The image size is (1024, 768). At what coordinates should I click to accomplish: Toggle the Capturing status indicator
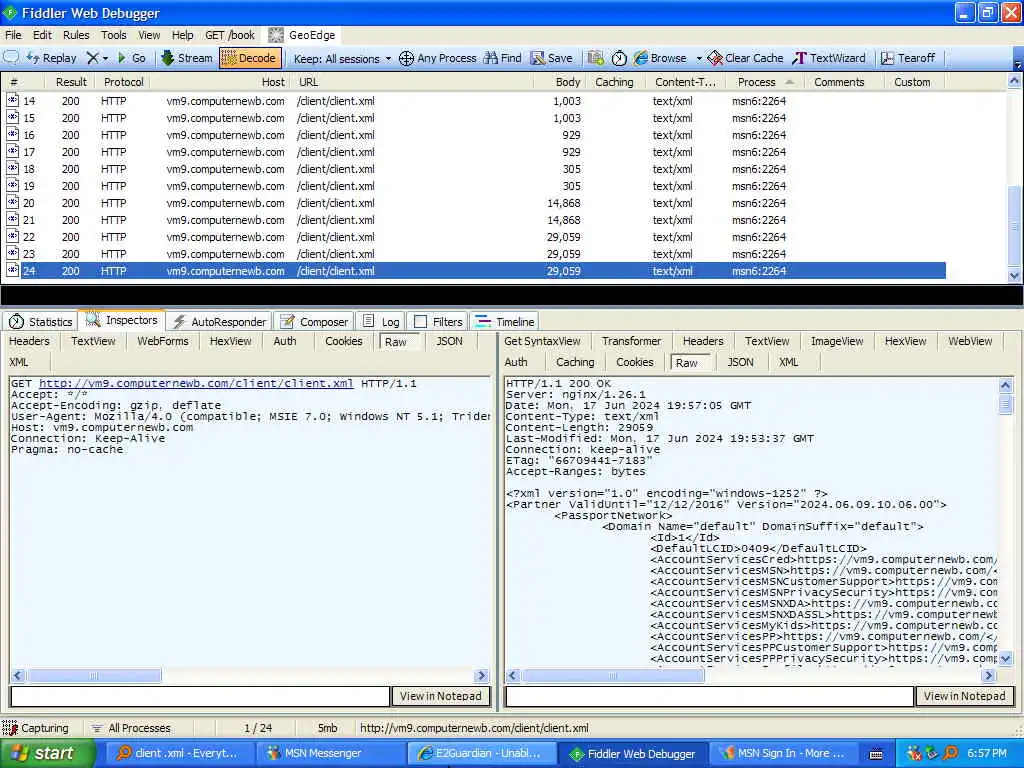[x=37, y=728]
